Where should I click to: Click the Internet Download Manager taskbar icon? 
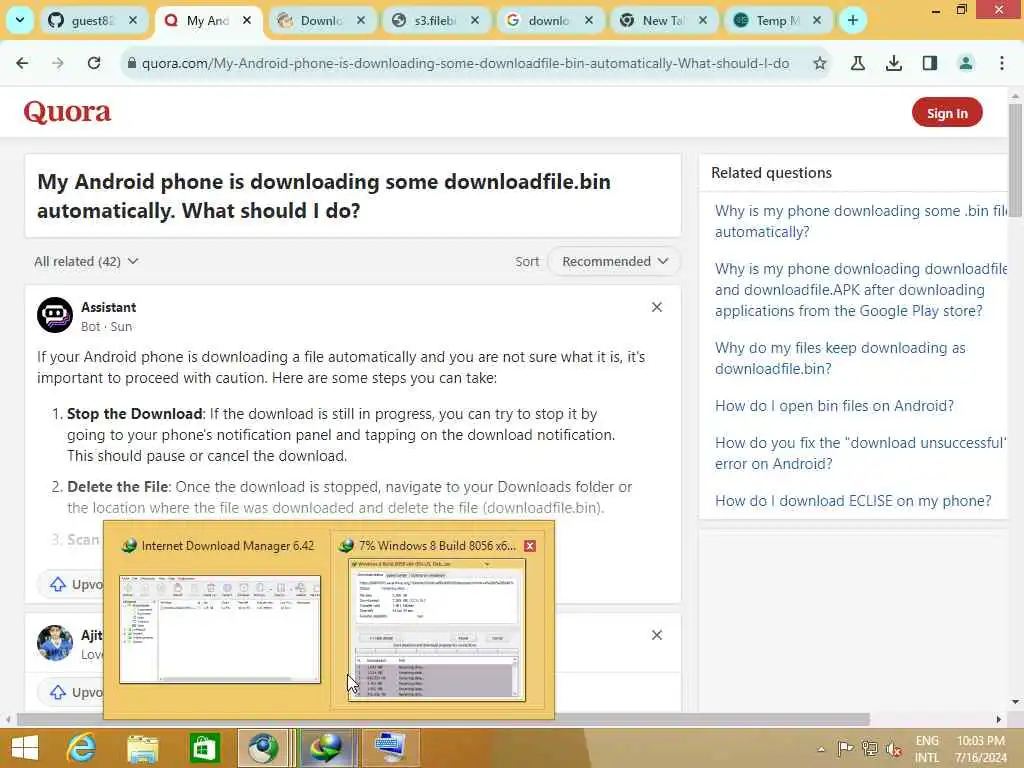point(327,748)
